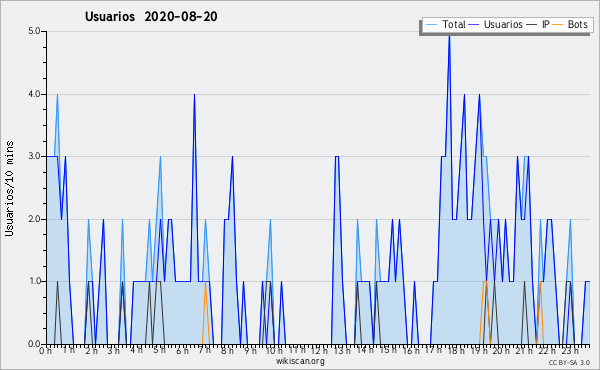Viewport: 600px width, 370px height.
Task: Click the light blue Total legend line
Action: click(432, 25)
